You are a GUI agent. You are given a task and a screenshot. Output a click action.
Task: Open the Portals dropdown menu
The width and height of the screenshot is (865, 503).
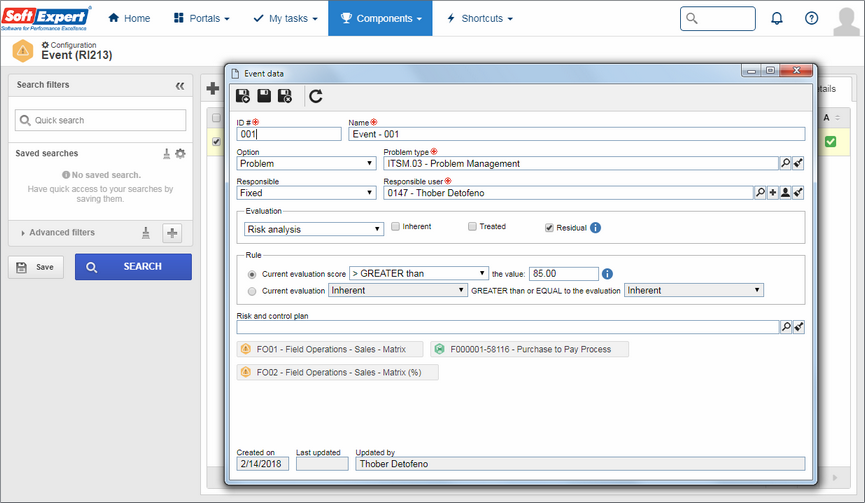tap(202, 18)
